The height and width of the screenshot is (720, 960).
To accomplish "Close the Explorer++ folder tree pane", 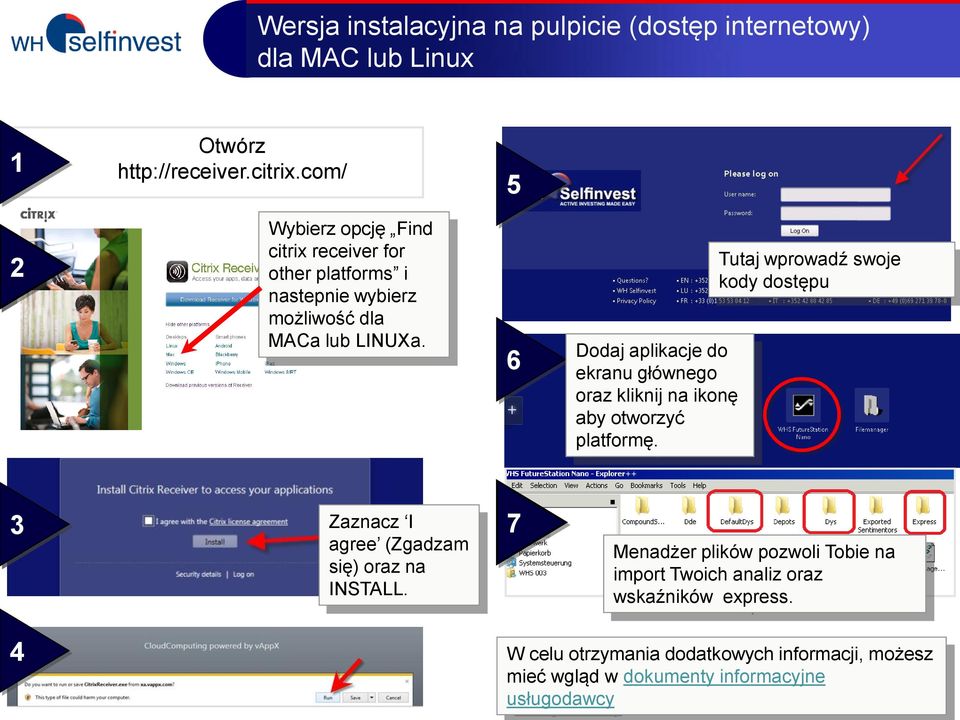I will coord(612,502).
